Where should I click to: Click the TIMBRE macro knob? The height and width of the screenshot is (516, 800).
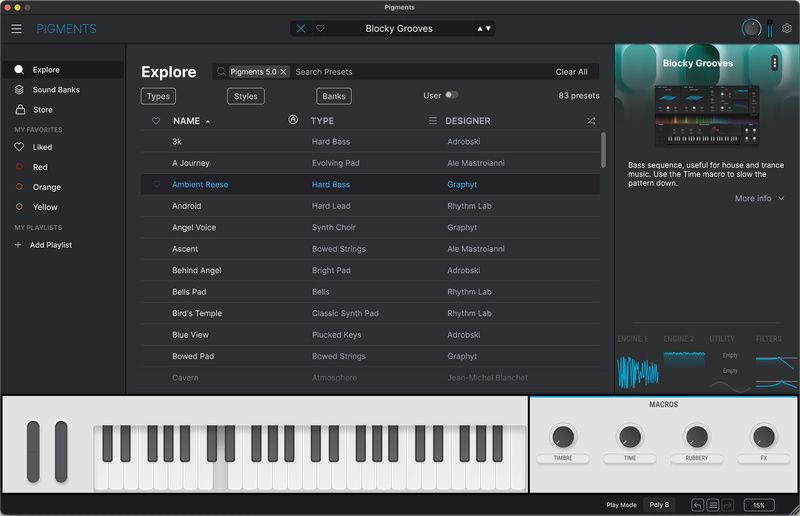coord(563,437)
